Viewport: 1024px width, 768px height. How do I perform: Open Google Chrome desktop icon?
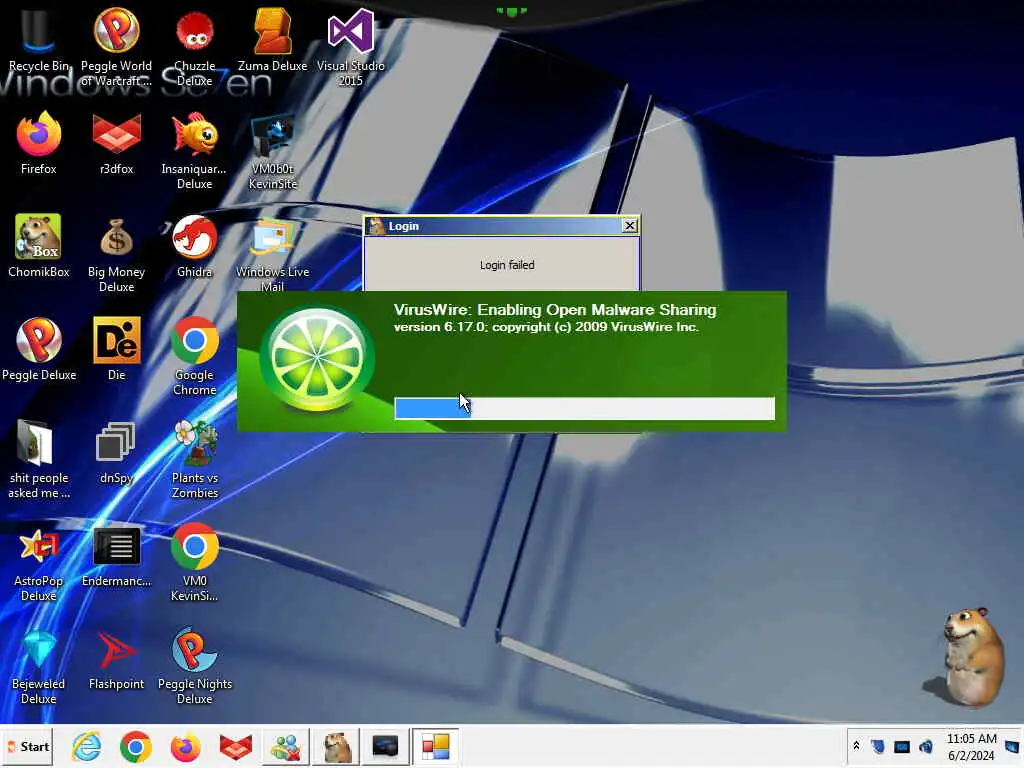[x=195, y=356]
